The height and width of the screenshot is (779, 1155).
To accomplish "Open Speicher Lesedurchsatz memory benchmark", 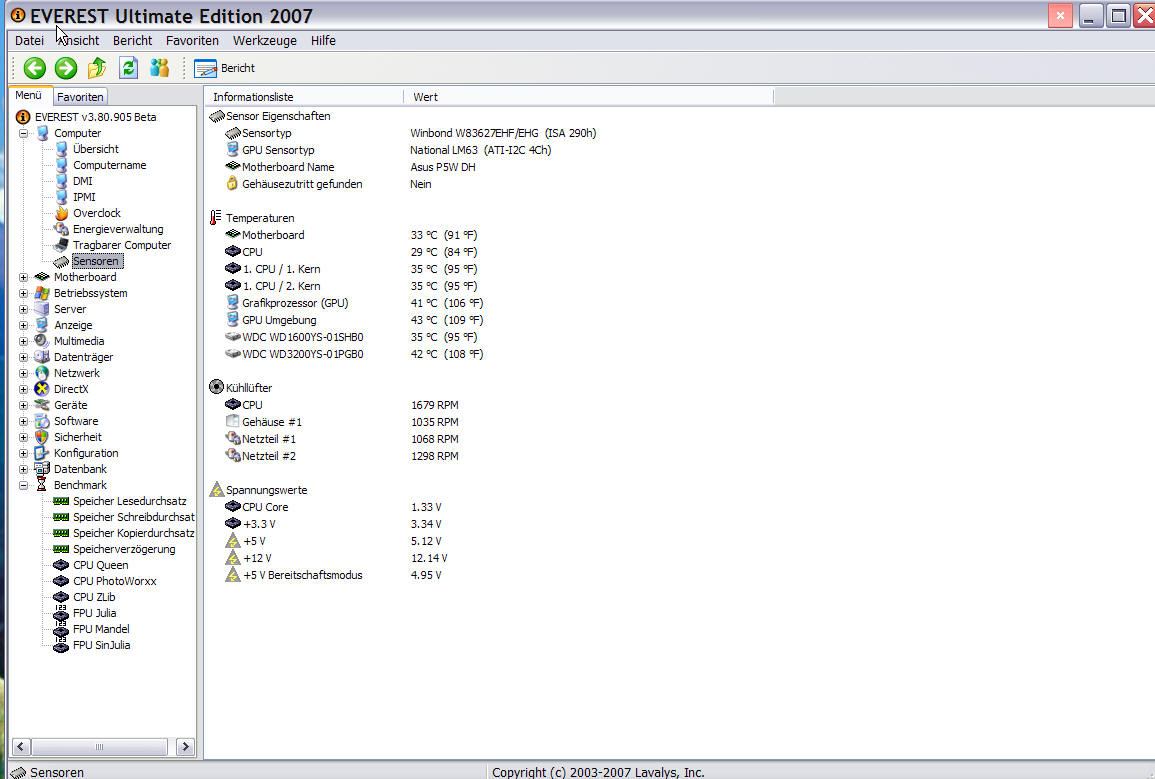I will click(x=130, y=501).
